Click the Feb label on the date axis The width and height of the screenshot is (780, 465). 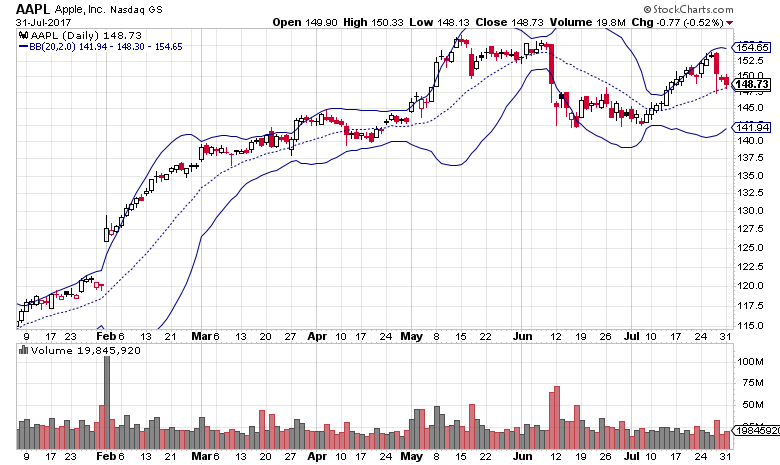coord(105,336)
